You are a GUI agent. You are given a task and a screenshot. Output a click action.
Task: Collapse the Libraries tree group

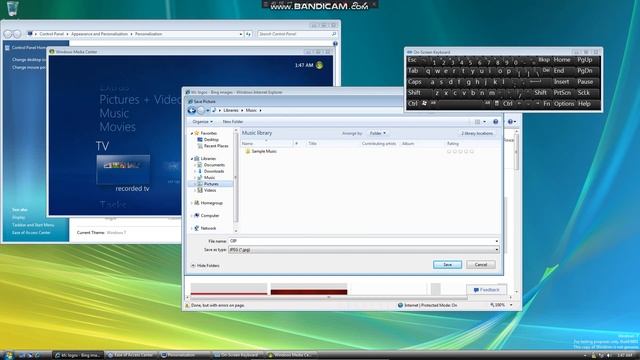[192, 158]
